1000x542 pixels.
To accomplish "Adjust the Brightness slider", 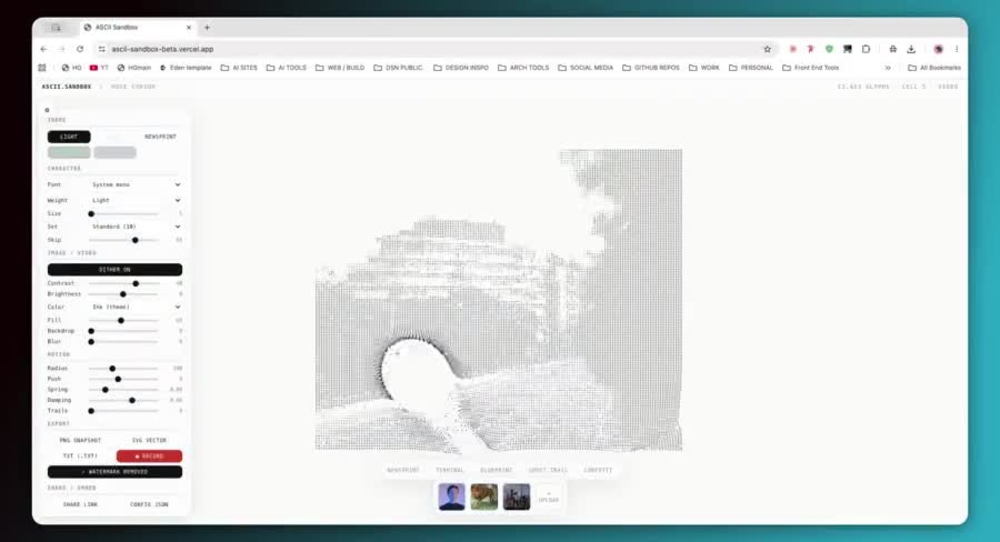I will (123, 294).
